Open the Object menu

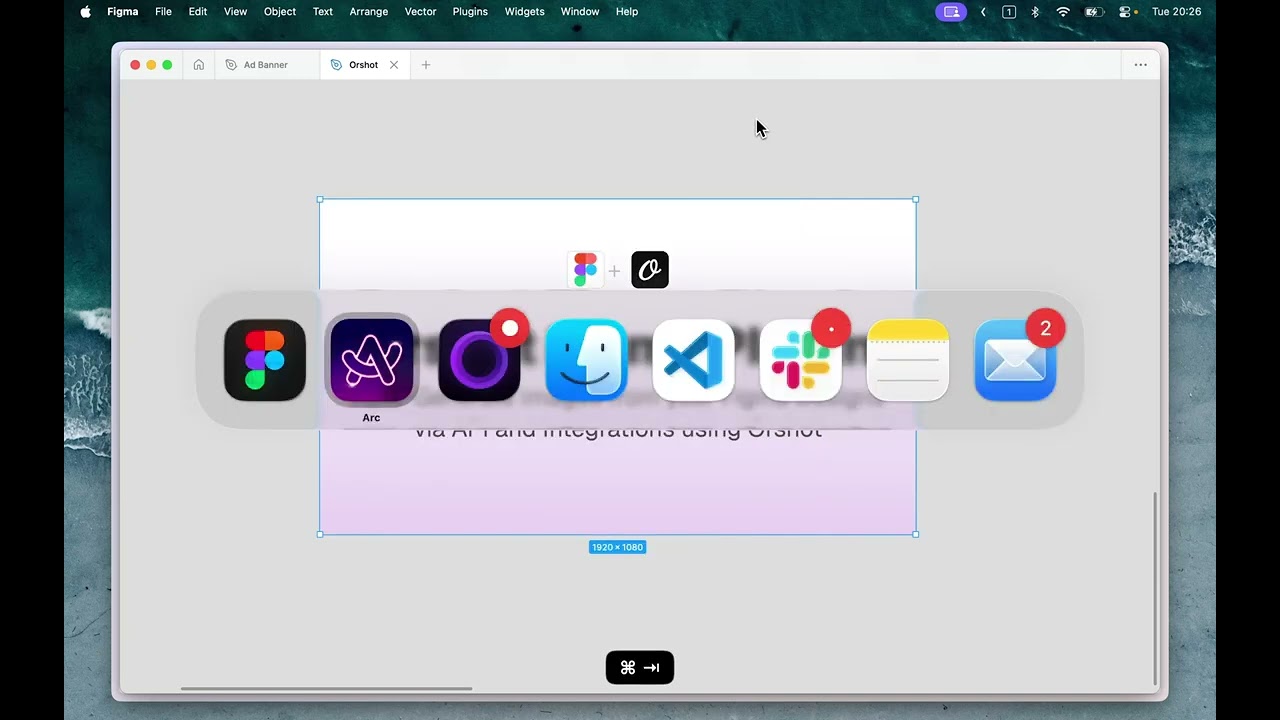point(280,12)
